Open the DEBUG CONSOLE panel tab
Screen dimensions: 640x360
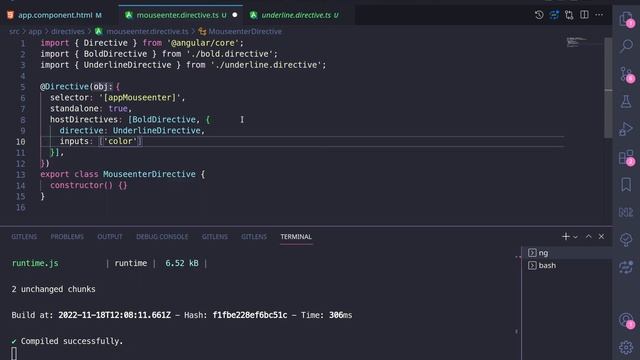click(162, 237)
